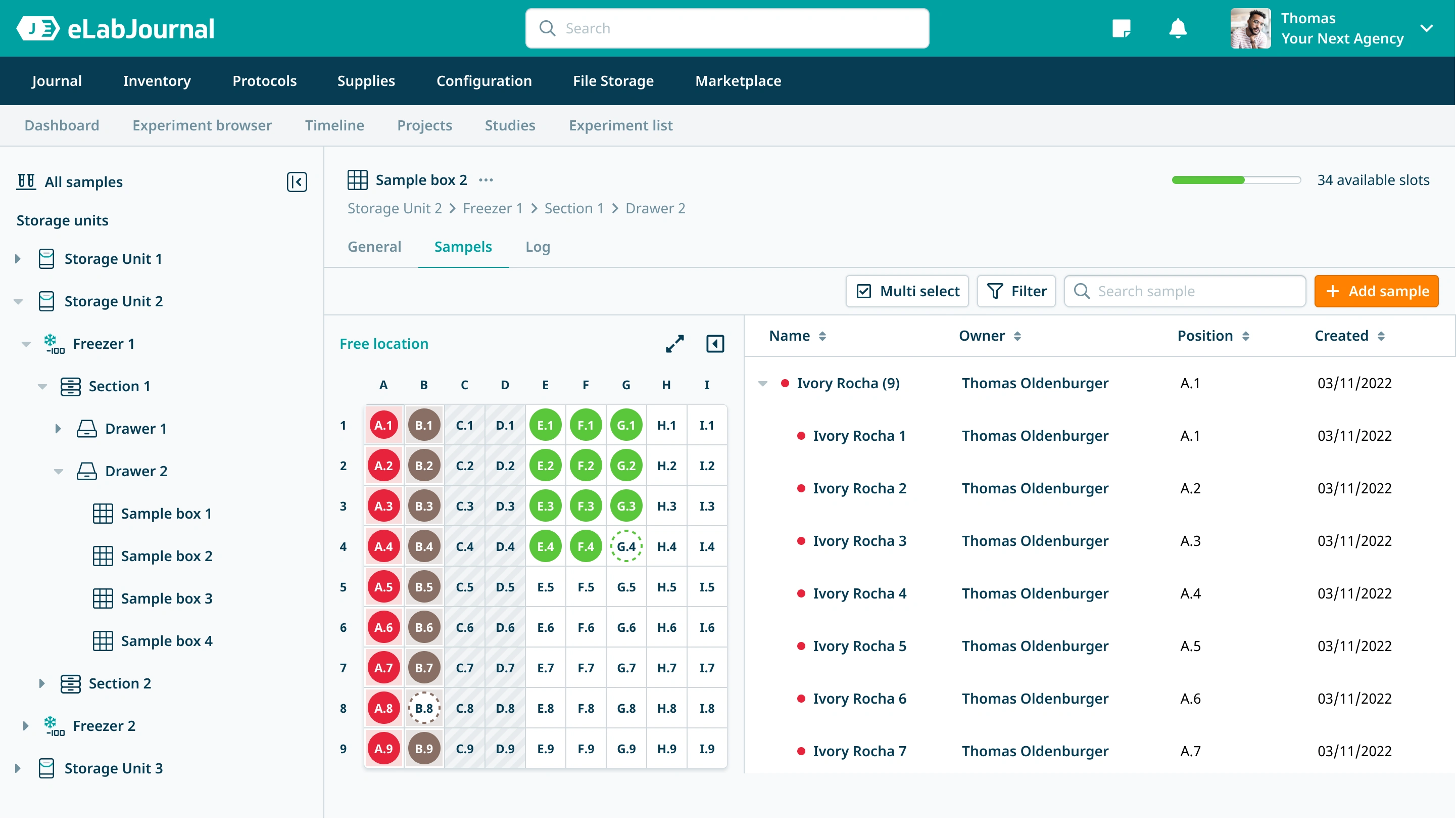The image size is (1456, 829).
Task: Switch to the Log tab
Action: pyautogui.click(x=537, y=247)
